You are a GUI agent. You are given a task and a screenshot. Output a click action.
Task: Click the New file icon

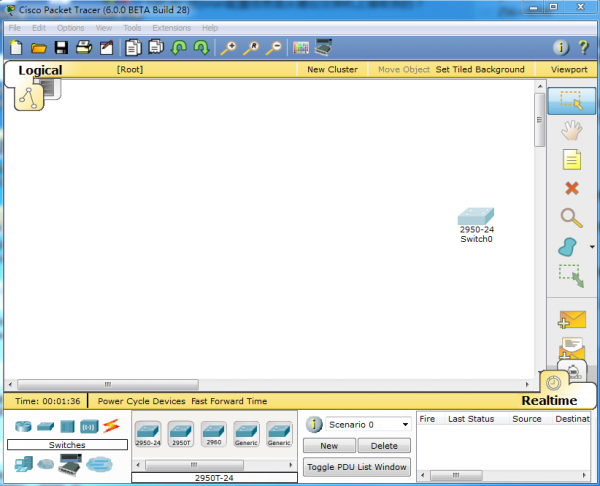coord(16,48)
